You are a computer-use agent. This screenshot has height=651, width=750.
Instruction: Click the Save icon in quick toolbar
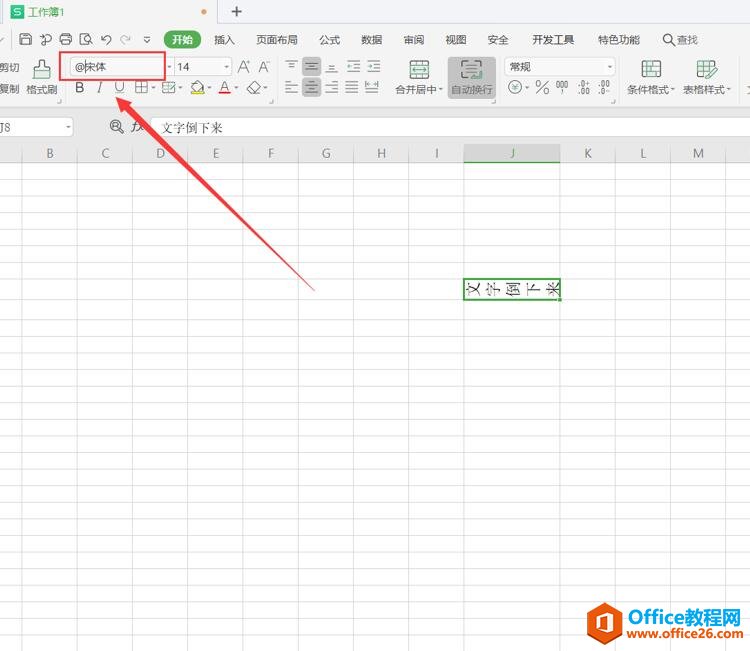[x=25, y=39]
